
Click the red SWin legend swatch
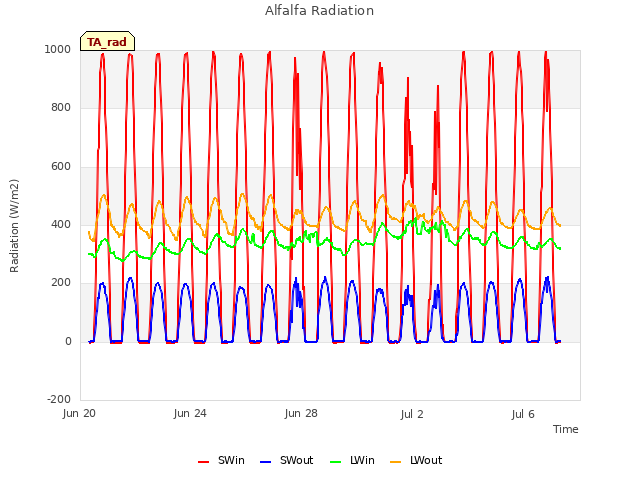click(203, 462)
